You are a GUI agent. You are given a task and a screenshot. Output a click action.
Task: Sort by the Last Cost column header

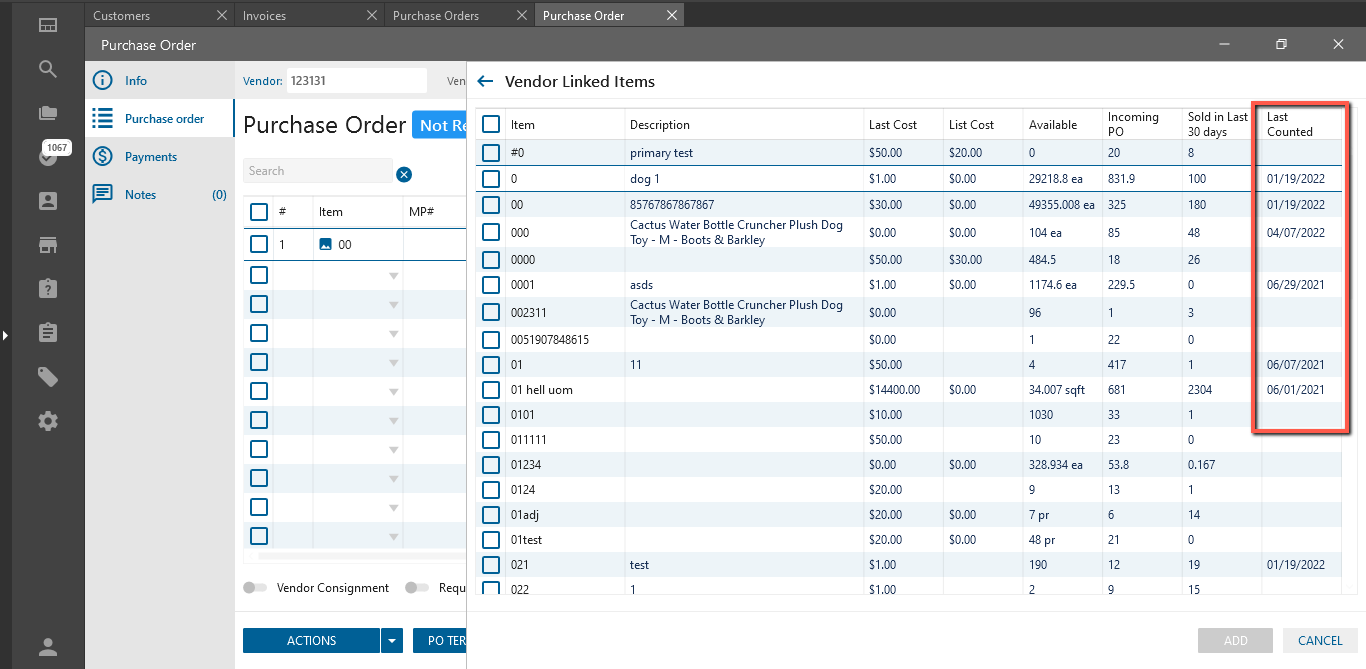click(x=893, y=125)
